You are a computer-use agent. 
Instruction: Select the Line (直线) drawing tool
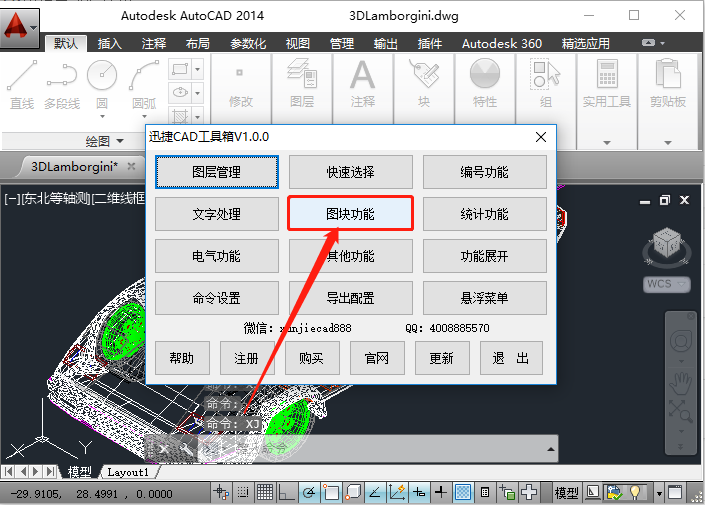pos(22,84)
